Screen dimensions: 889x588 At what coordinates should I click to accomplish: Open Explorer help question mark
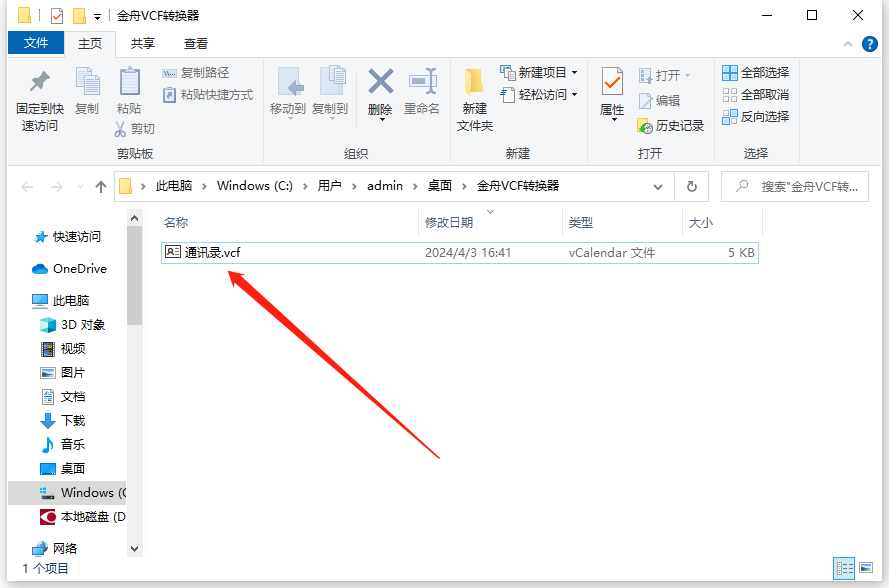pyautogui.click(x=869, y=44)
